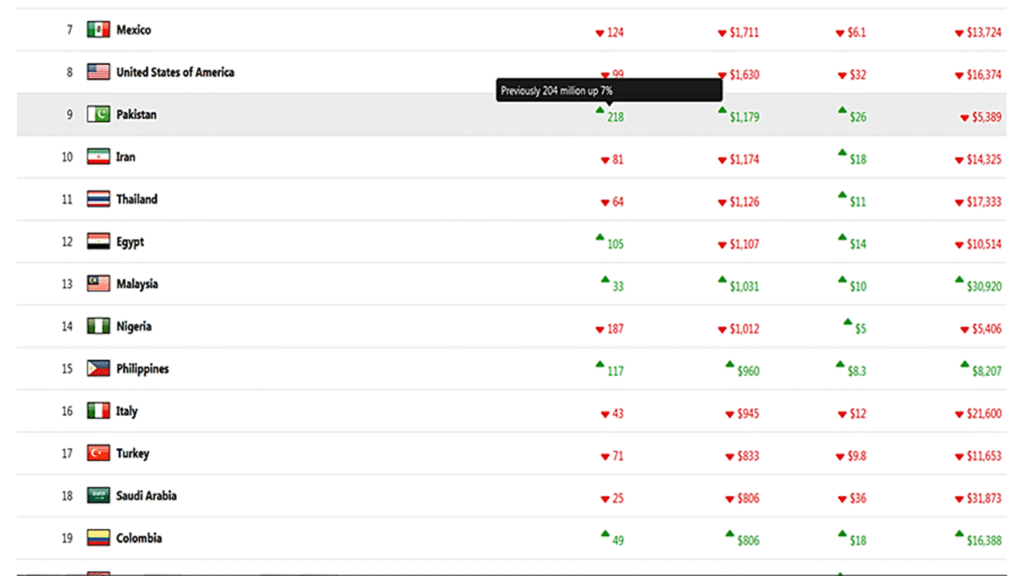This screenshot has height=576, width=1024.
Task: Click the Italy country name
Action: (127, 411)
